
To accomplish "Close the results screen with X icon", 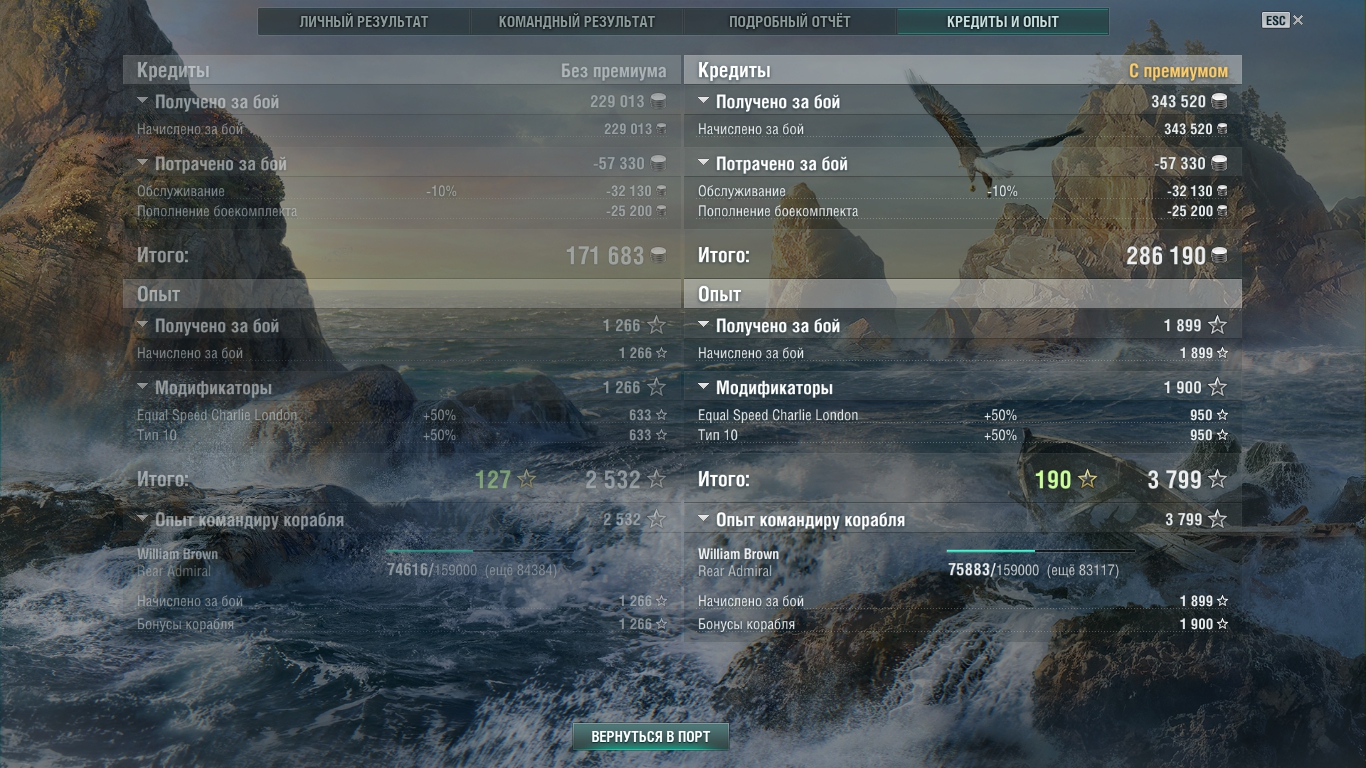I will click(1298, 20).
